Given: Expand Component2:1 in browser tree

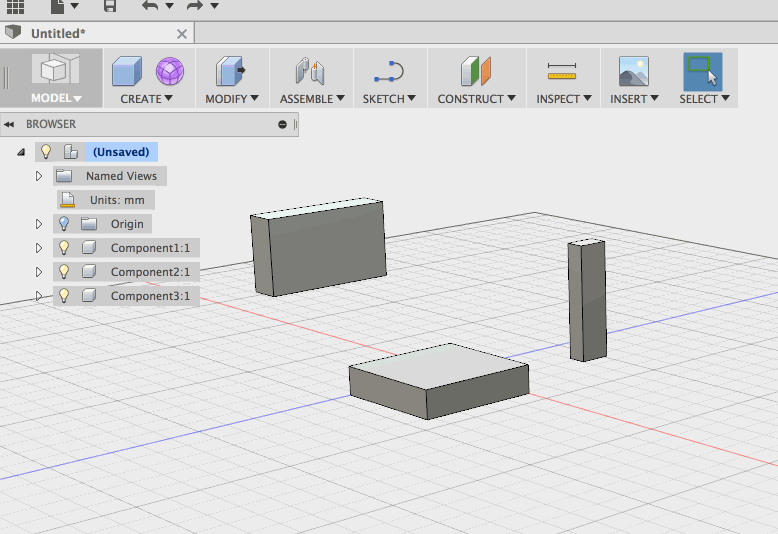Looking at the screenshot, I should tap(39, 272).
